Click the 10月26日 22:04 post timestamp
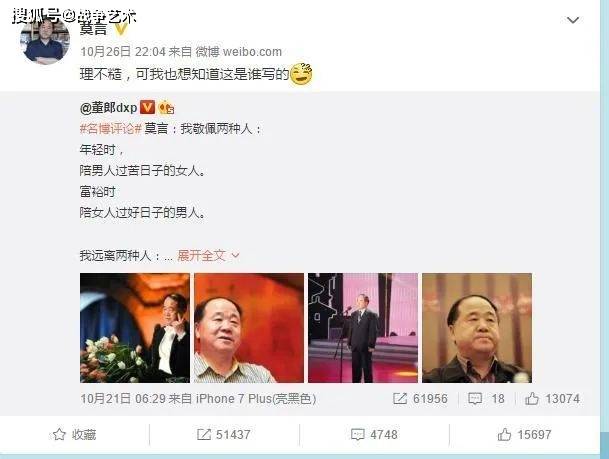 coord(123,52)
